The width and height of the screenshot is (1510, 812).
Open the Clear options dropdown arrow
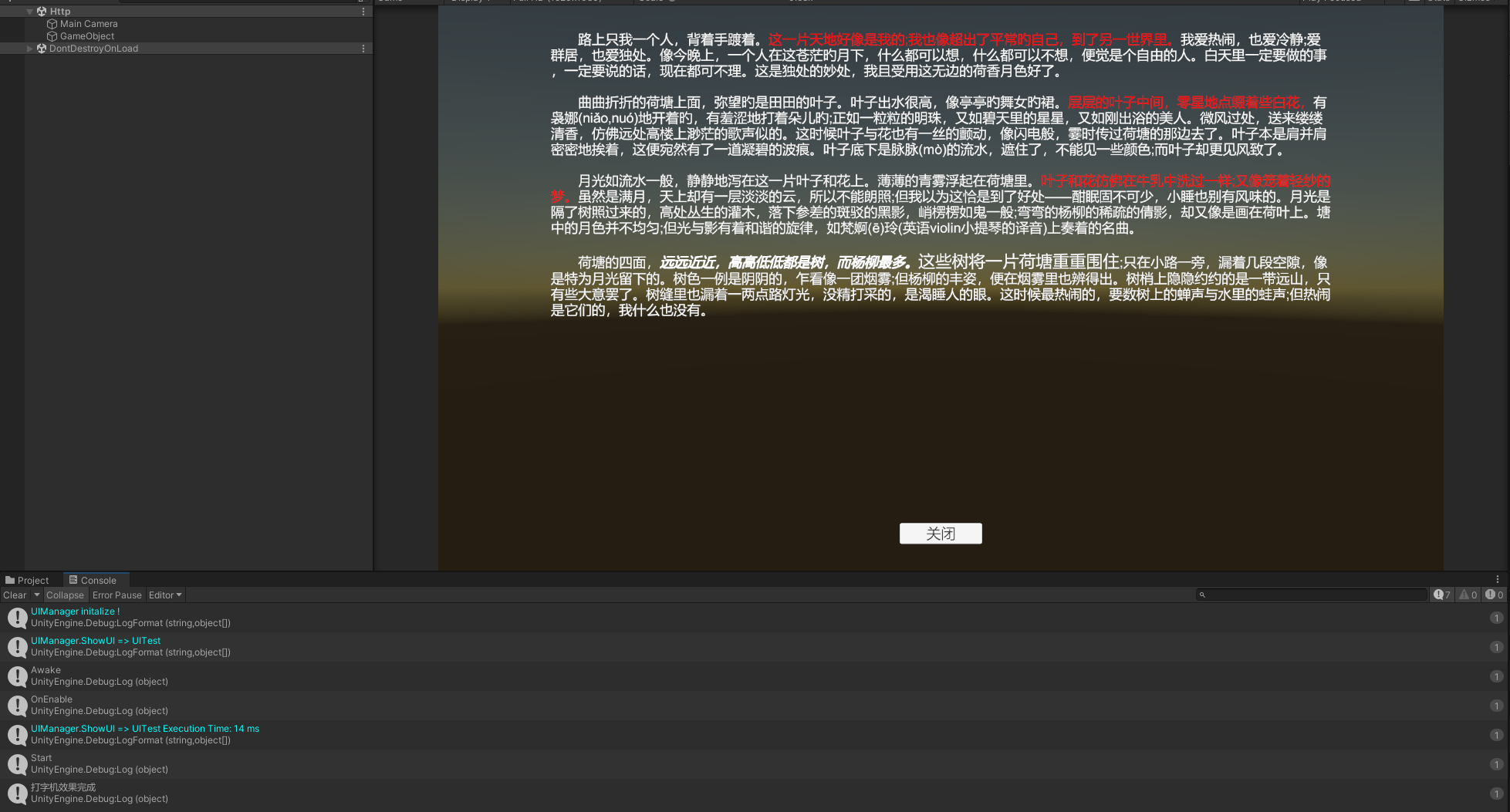37,595
